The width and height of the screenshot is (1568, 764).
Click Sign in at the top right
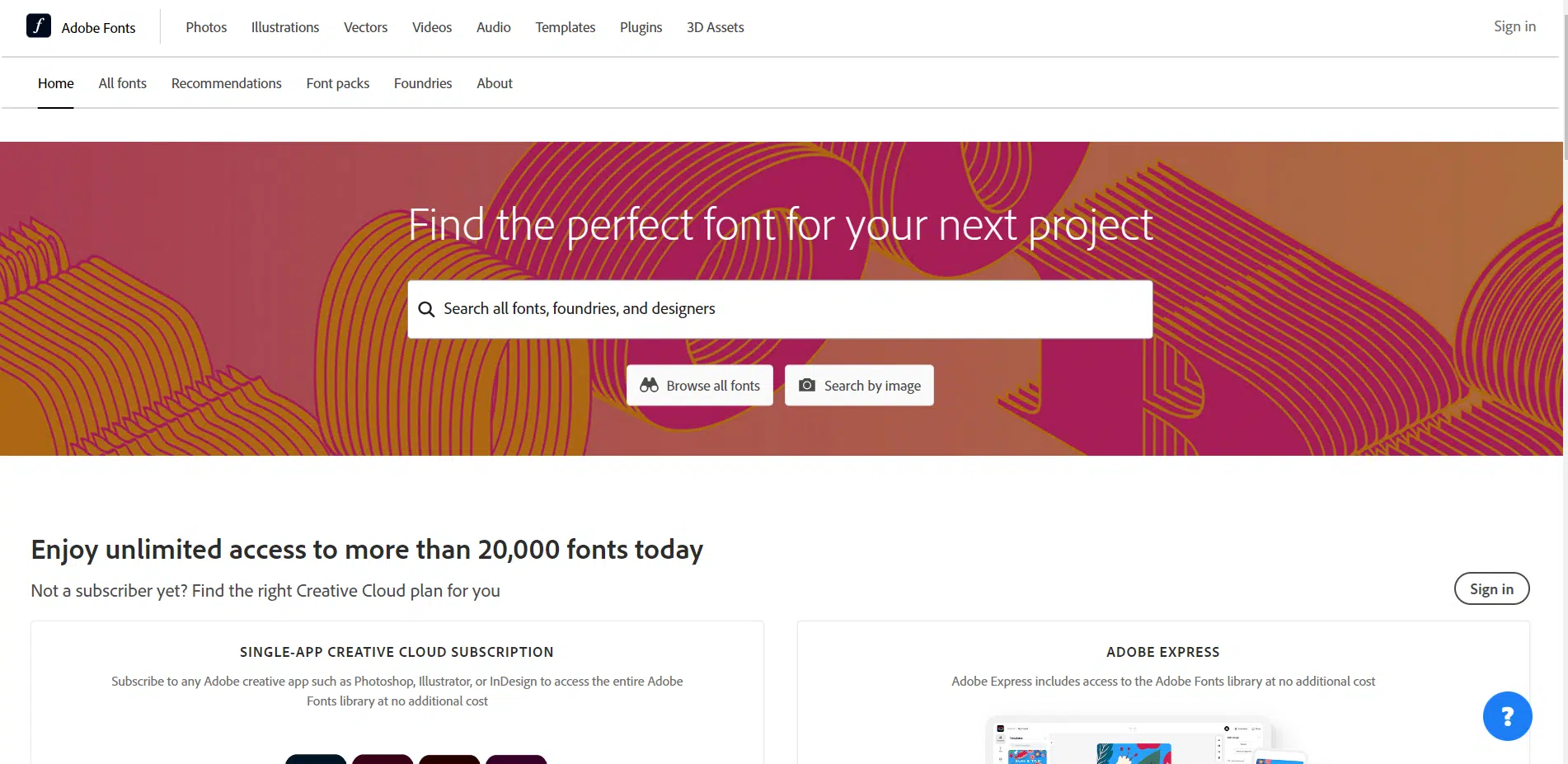(x=1514, y=26)
